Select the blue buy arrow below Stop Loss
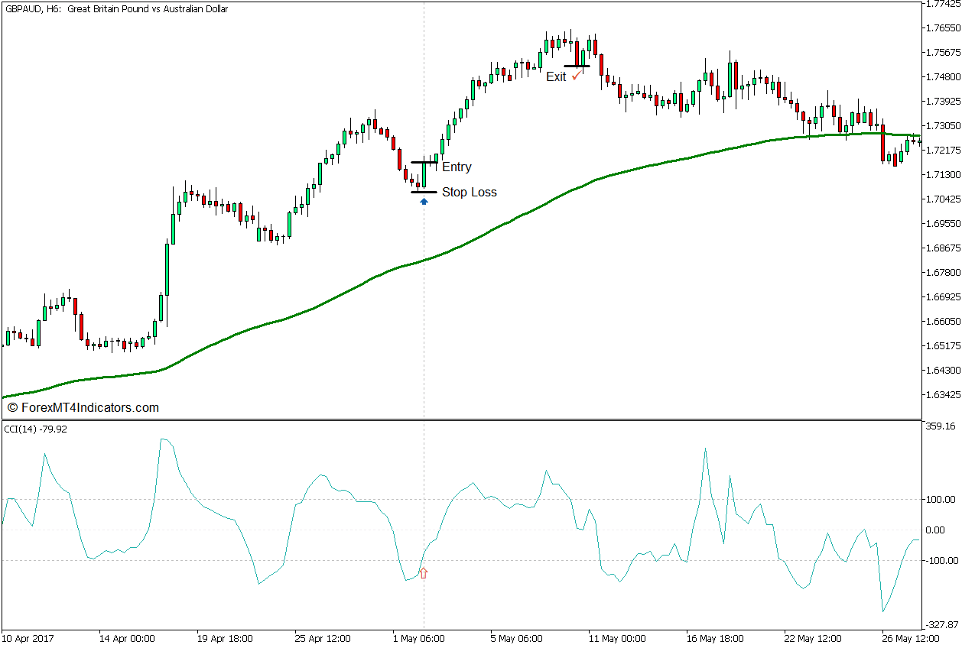Image resolution: width=977 pixels, height=650 pixels. [x=424, y=201]
